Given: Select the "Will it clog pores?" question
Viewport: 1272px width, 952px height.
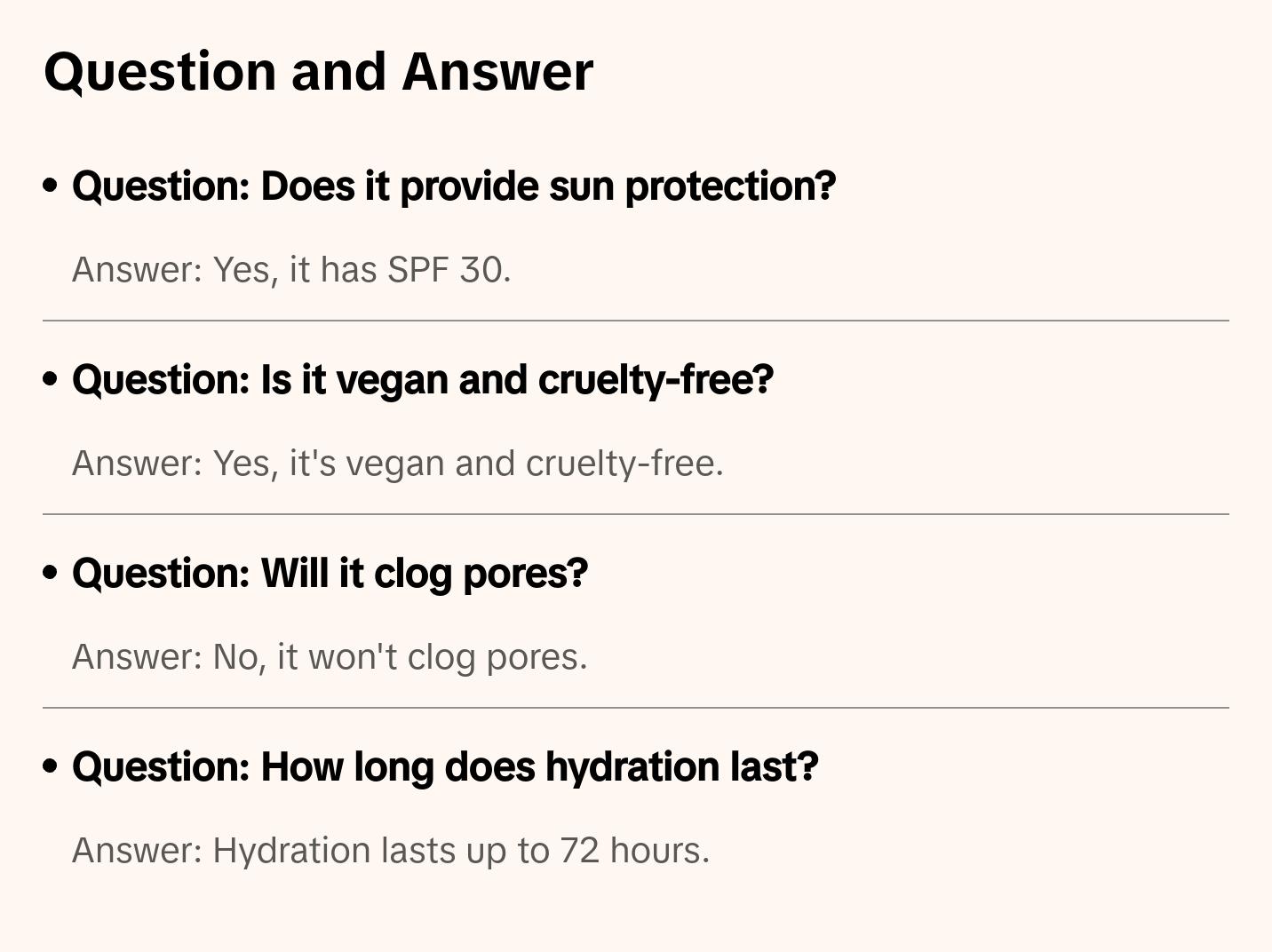Looking at the screenshot, I should tap(330, 573).
